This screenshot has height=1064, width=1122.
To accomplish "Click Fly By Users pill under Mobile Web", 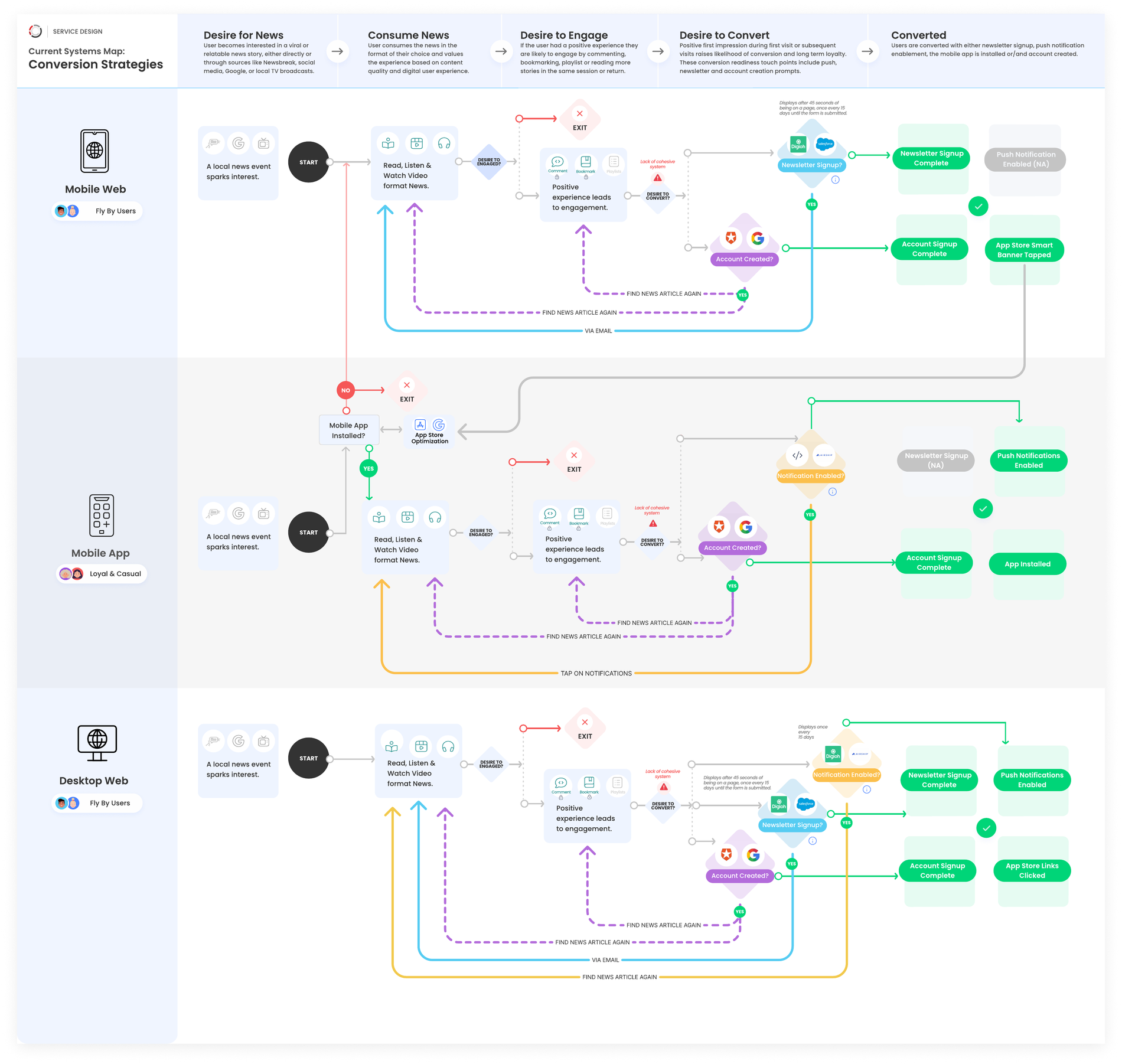I will tap(98, 211).
